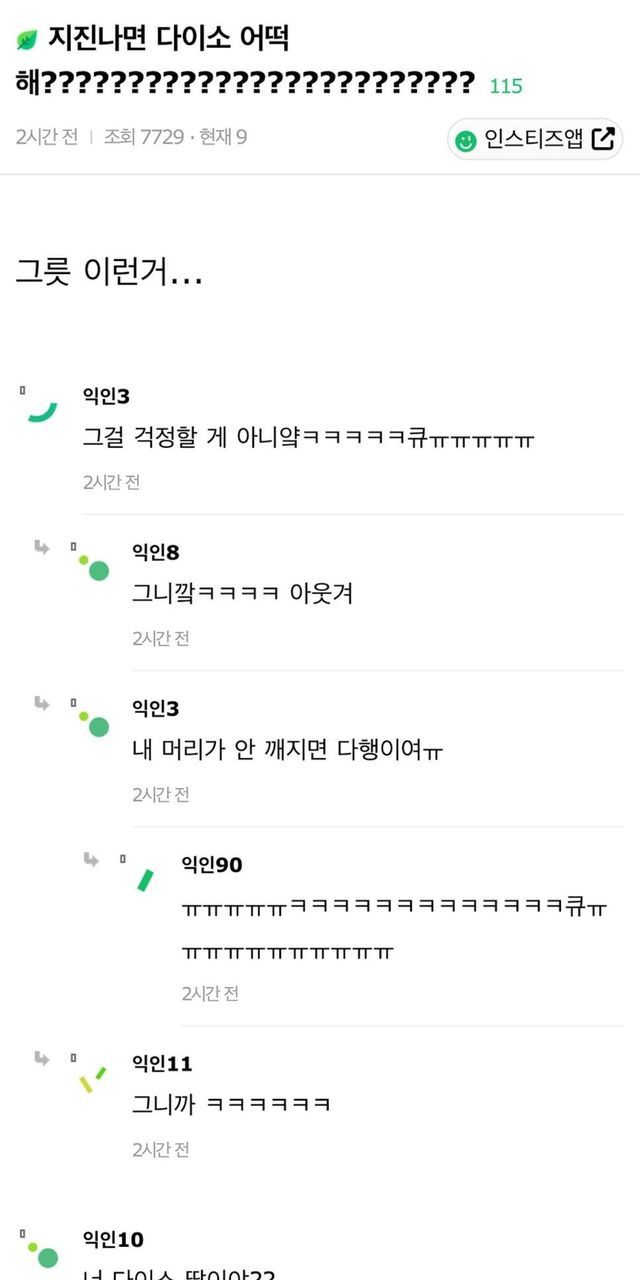The width and height of the screenshot is (640, 1280).
Task: Select the 익인11 username
Action: coord(162,1063)
